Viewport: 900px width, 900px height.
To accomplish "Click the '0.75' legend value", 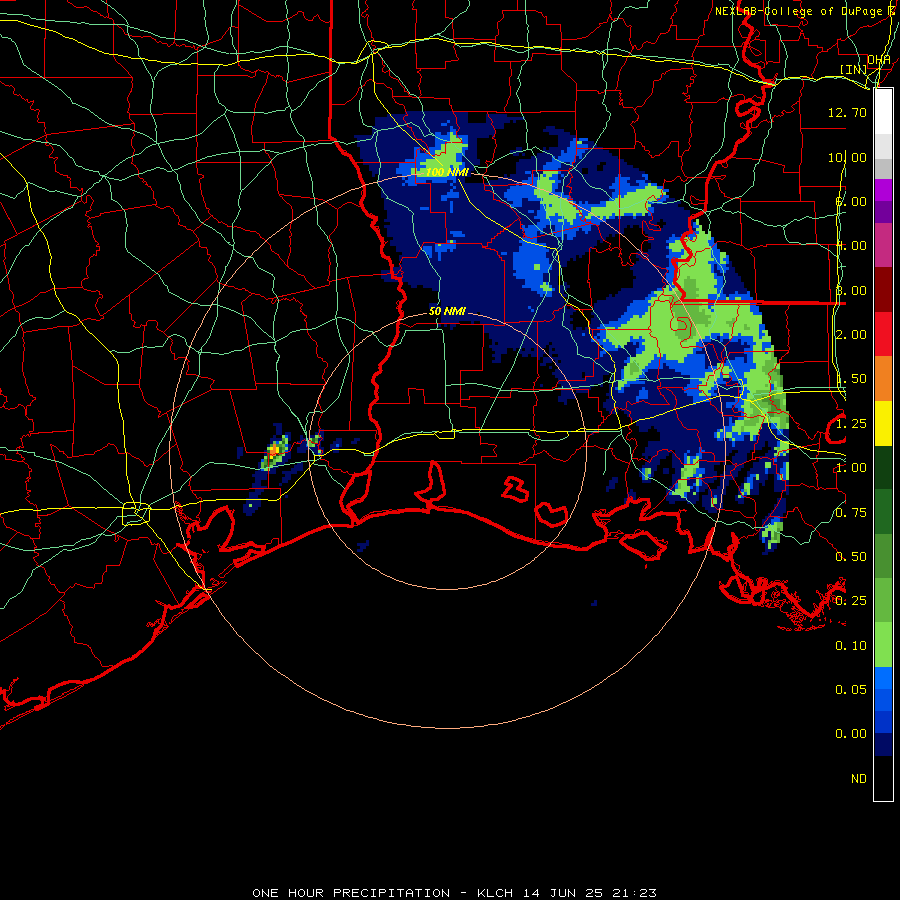I will (851, 513).
